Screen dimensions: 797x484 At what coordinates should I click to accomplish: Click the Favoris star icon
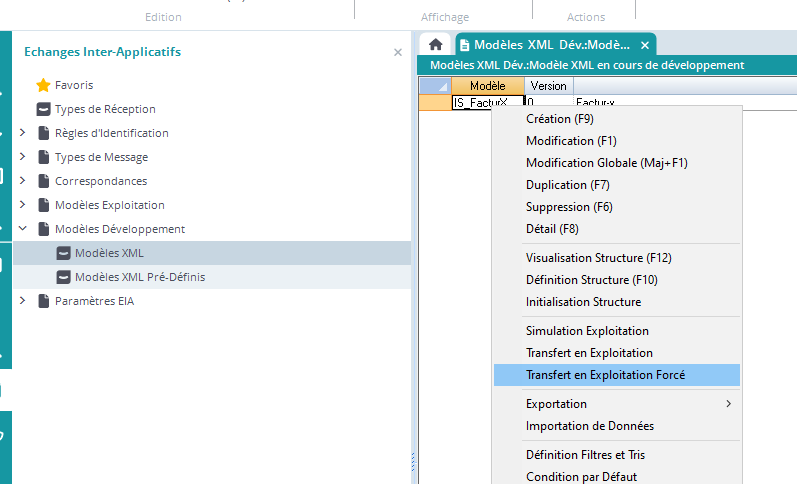click(43, 85)
